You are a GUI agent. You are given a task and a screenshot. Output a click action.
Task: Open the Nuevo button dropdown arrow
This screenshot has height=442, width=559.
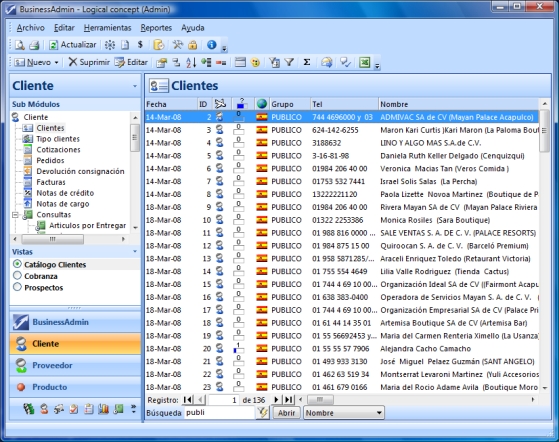click(56, 63)
